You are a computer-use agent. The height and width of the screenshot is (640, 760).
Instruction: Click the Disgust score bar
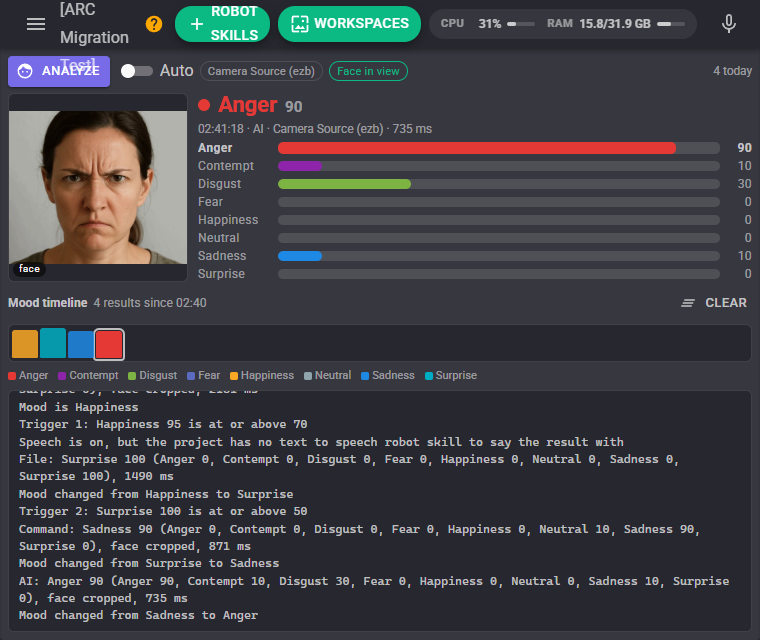[499, 184]
